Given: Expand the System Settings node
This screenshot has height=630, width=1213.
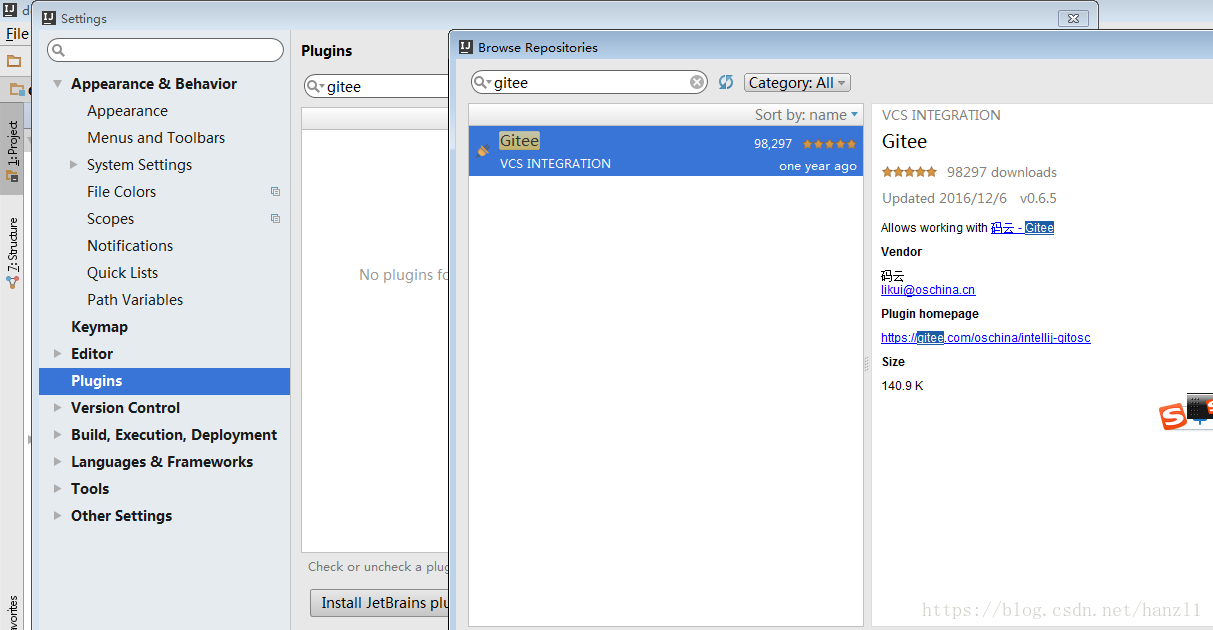Looking at the screenshot, I should [x=73, y=165].
